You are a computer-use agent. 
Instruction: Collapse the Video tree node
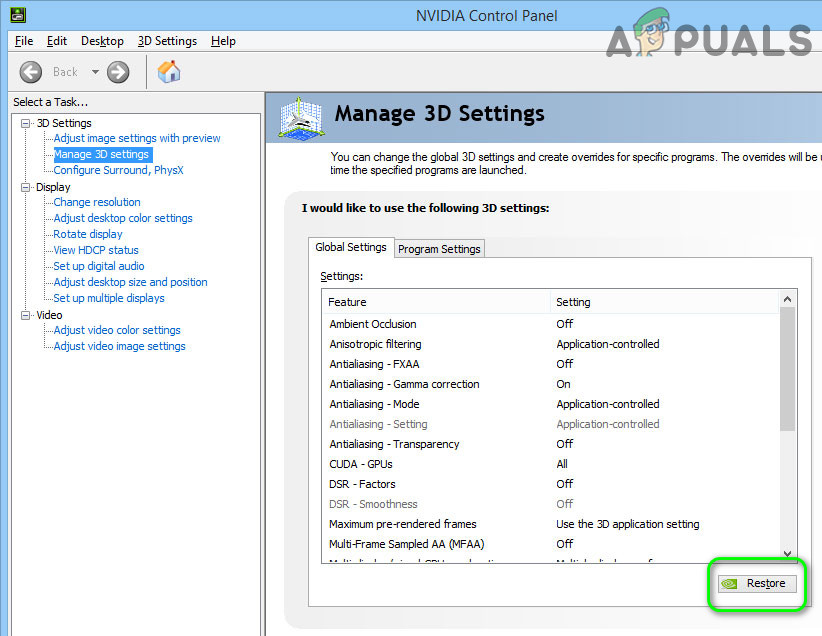click(25, 315)
